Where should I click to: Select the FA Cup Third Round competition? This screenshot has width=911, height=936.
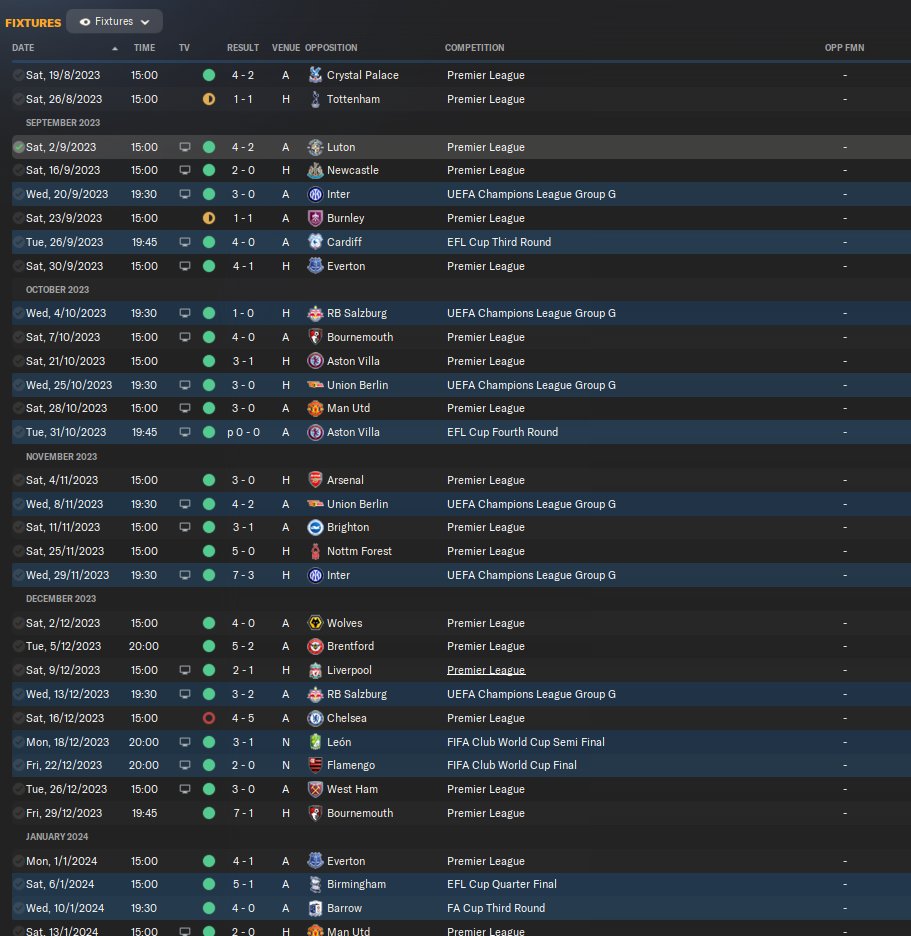(x=495, y=908)
